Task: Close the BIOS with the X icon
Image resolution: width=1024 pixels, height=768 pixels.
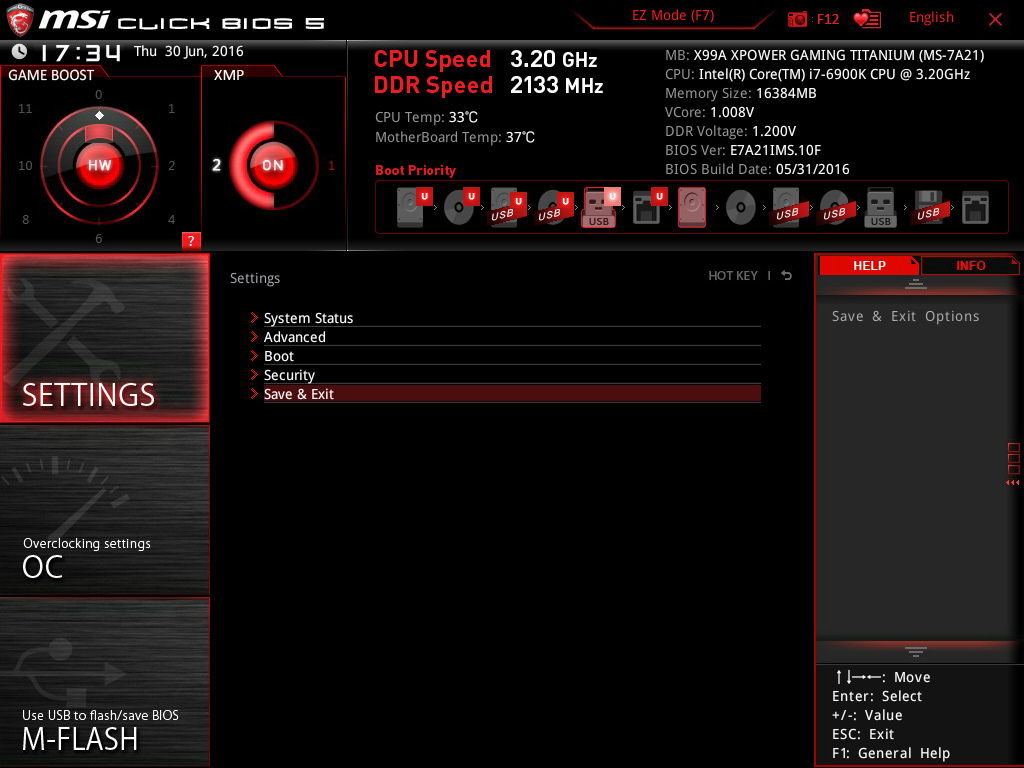Action: click(995, 19)
